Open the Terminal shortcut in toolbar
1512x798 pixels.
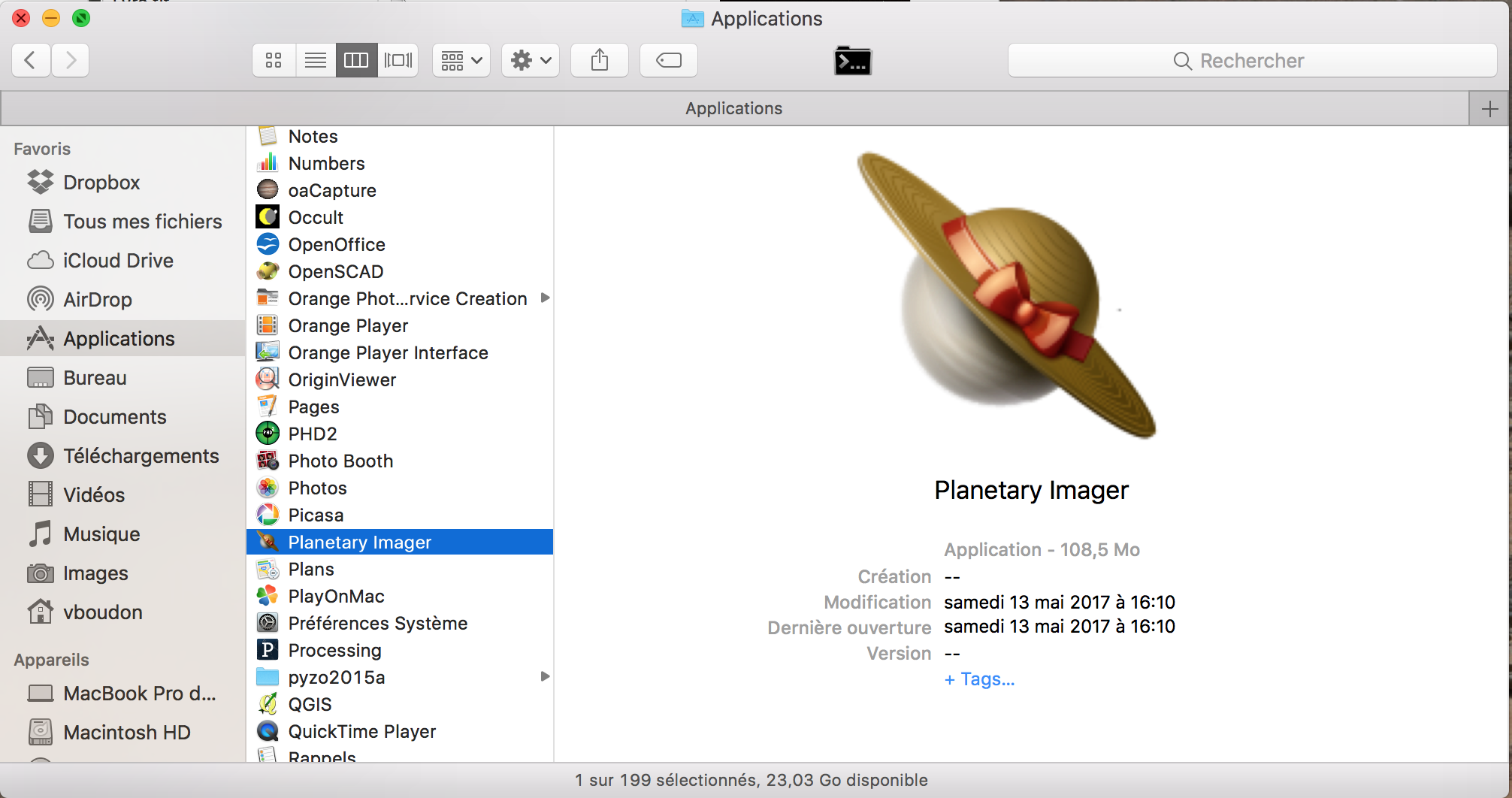pos(852,61)
